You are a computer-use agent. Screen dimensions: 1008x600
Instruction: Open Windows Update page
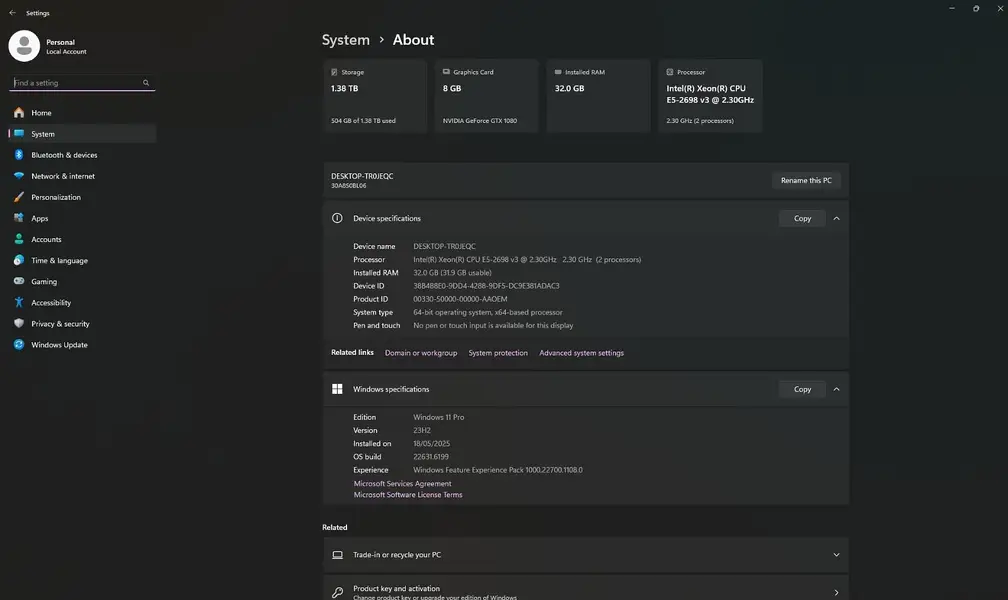82,345
